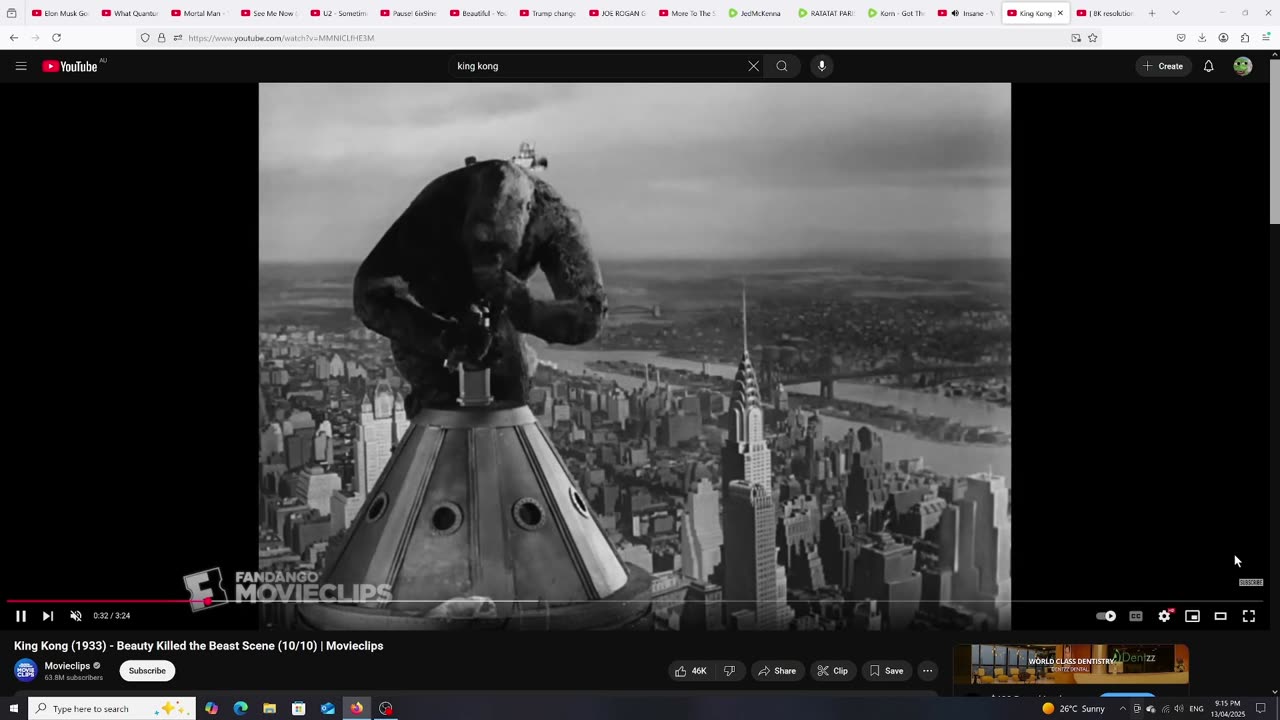
Task: Open the account avatar menu
Action: tap(1242, 66)
